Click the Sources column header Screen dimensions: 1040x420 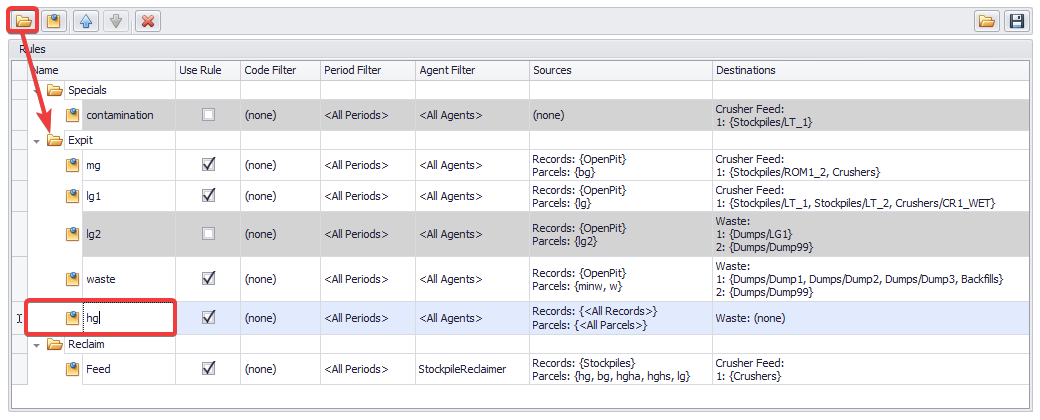[x=552, y=70]
